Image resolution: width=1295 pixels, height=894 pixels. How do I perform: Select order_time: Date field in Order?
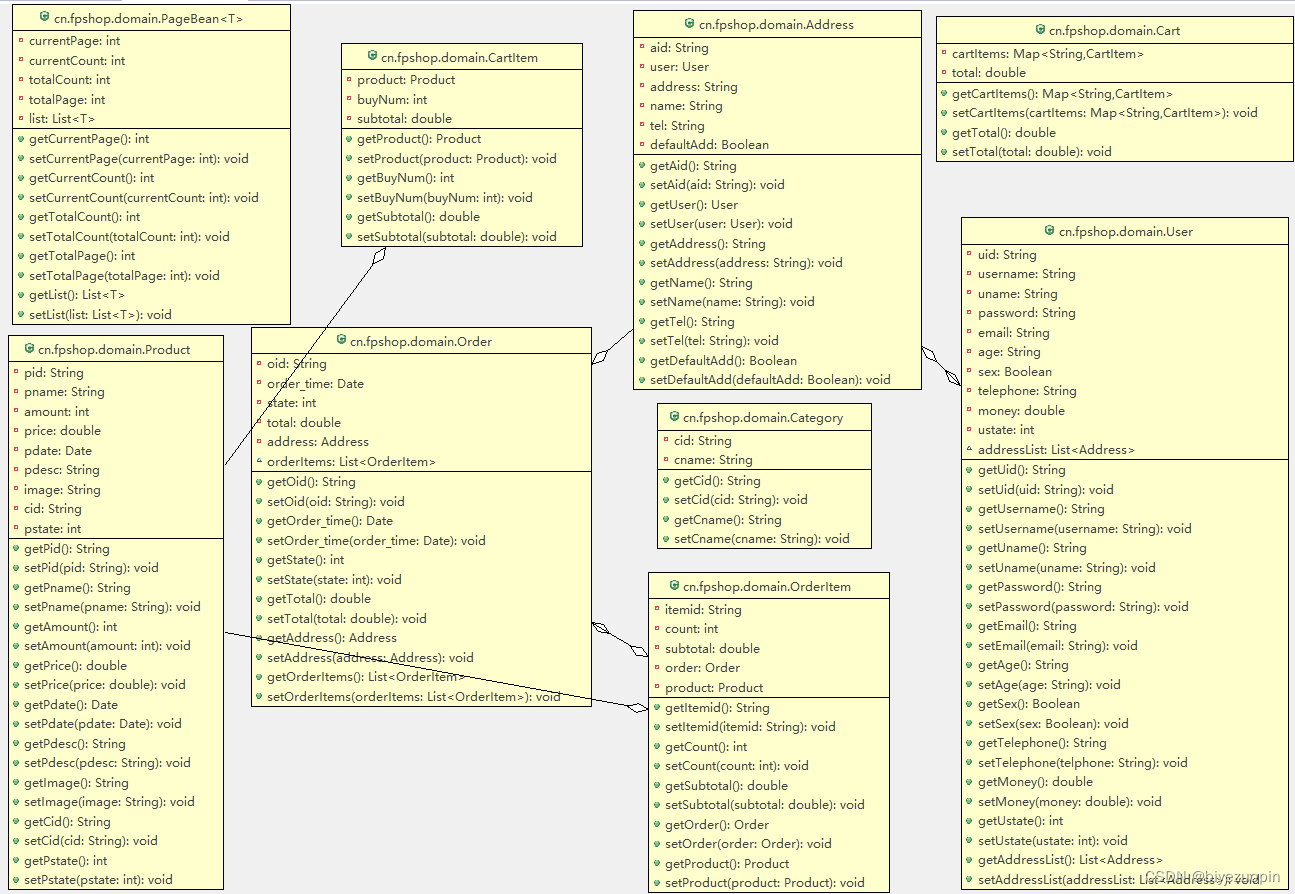pyautogui.click(x=315, y=383)
